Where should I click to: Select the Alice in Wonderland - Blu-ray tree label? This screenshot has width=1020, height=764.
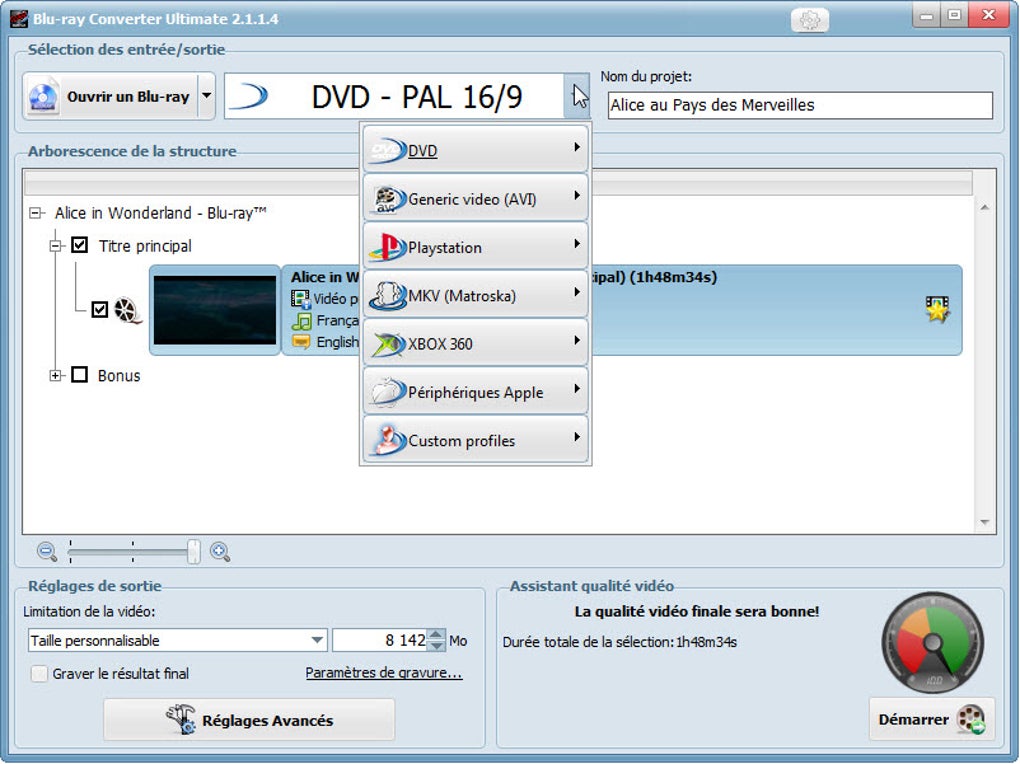click(161, 213)
